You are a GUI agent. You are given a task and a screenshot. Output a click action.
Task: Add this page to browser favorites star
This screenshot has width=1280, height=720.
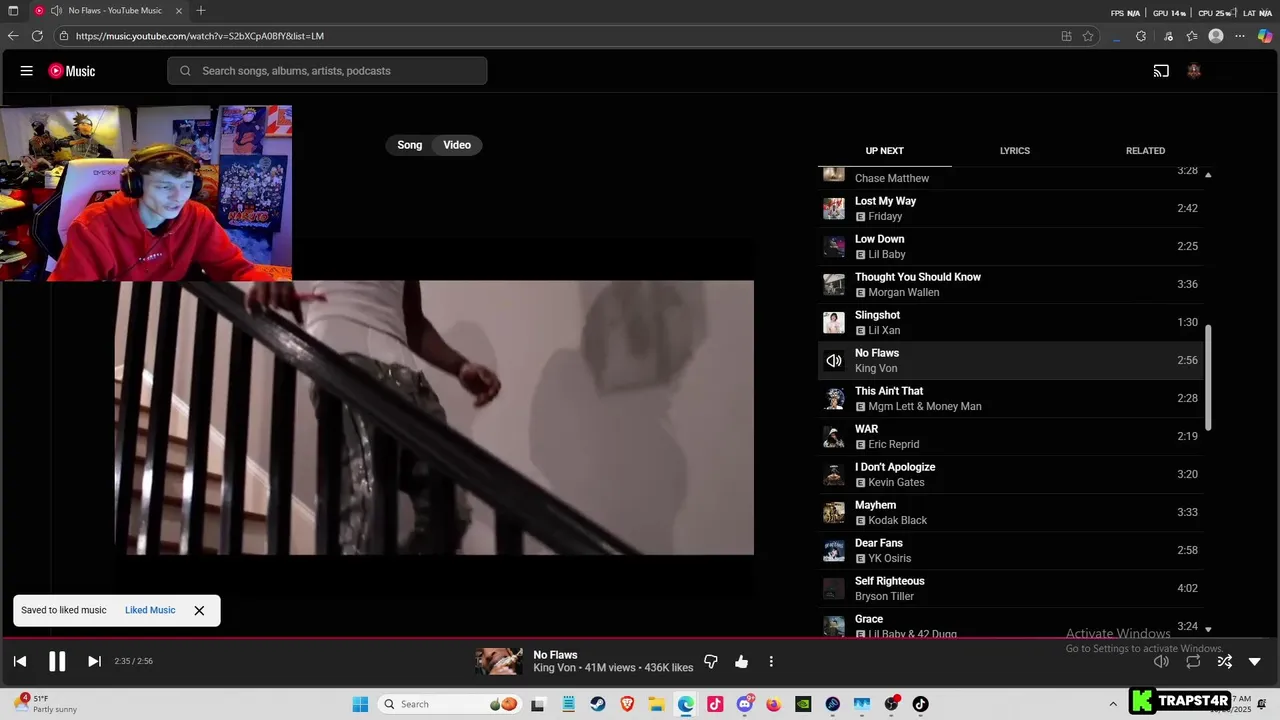pos(1088,36)
